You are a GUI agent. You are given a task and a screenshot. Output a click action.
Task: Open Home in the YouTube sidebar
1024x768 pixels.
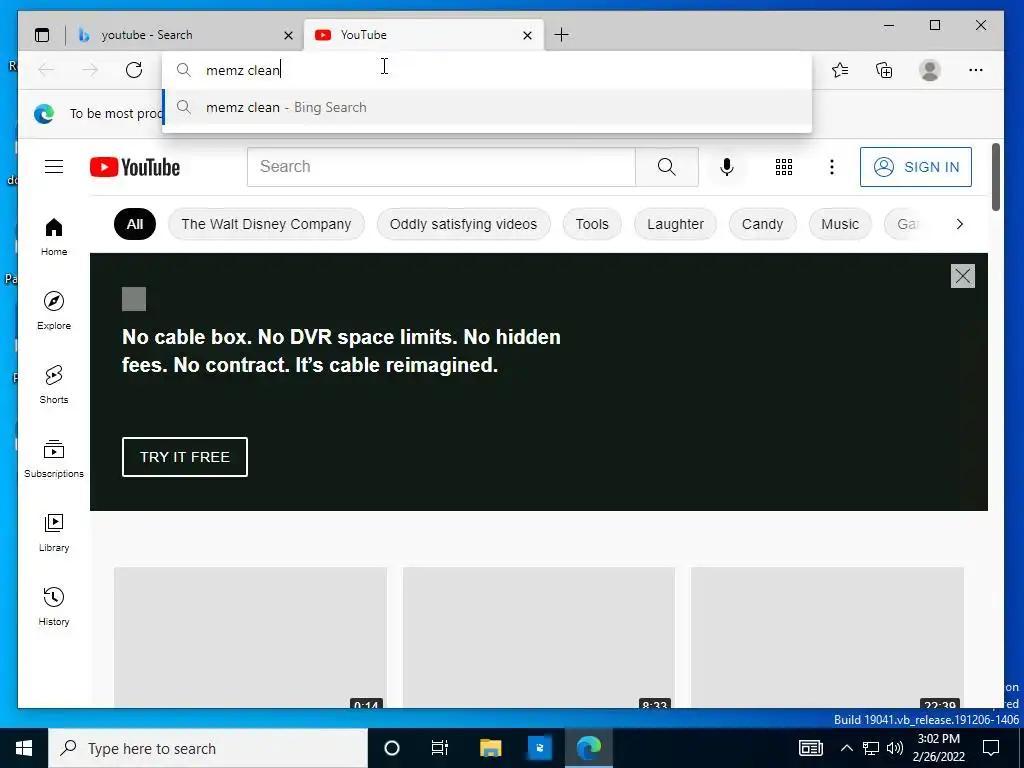(x=54, y=237)
